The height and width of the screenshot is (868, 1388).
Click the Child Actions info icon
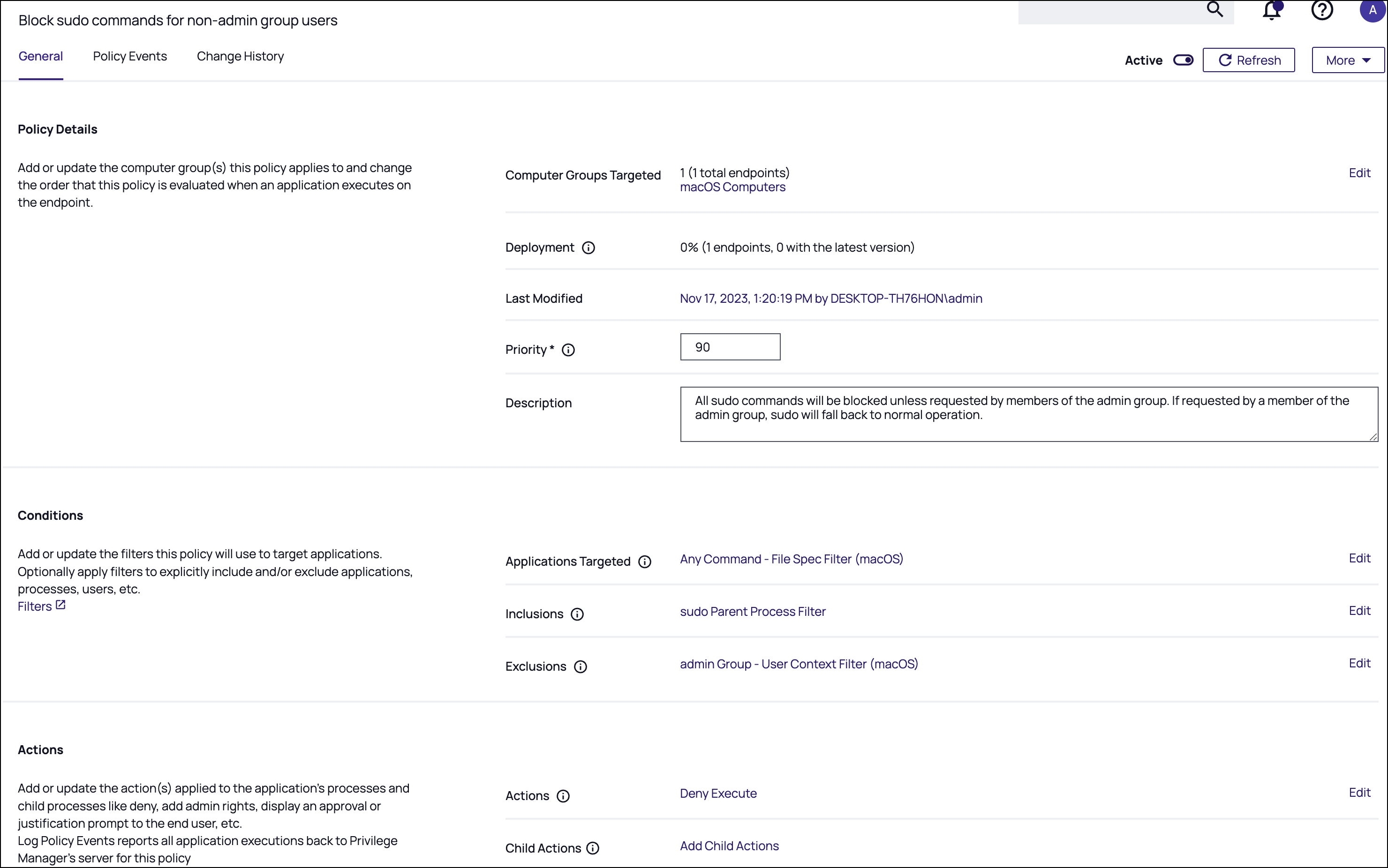click(593, 848)
